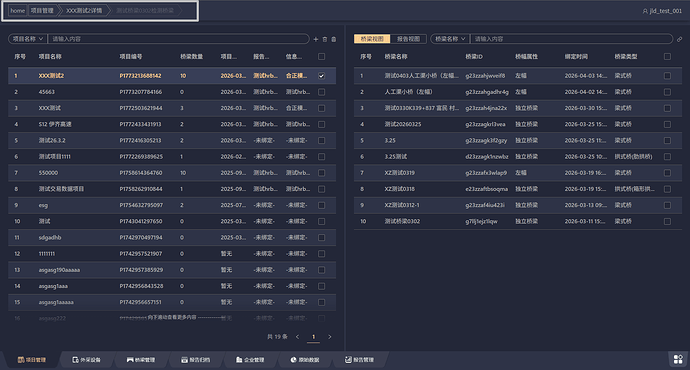690x370 pixels.
Task: Click the jld_test_001 username
Action: [x=665, y=11]
